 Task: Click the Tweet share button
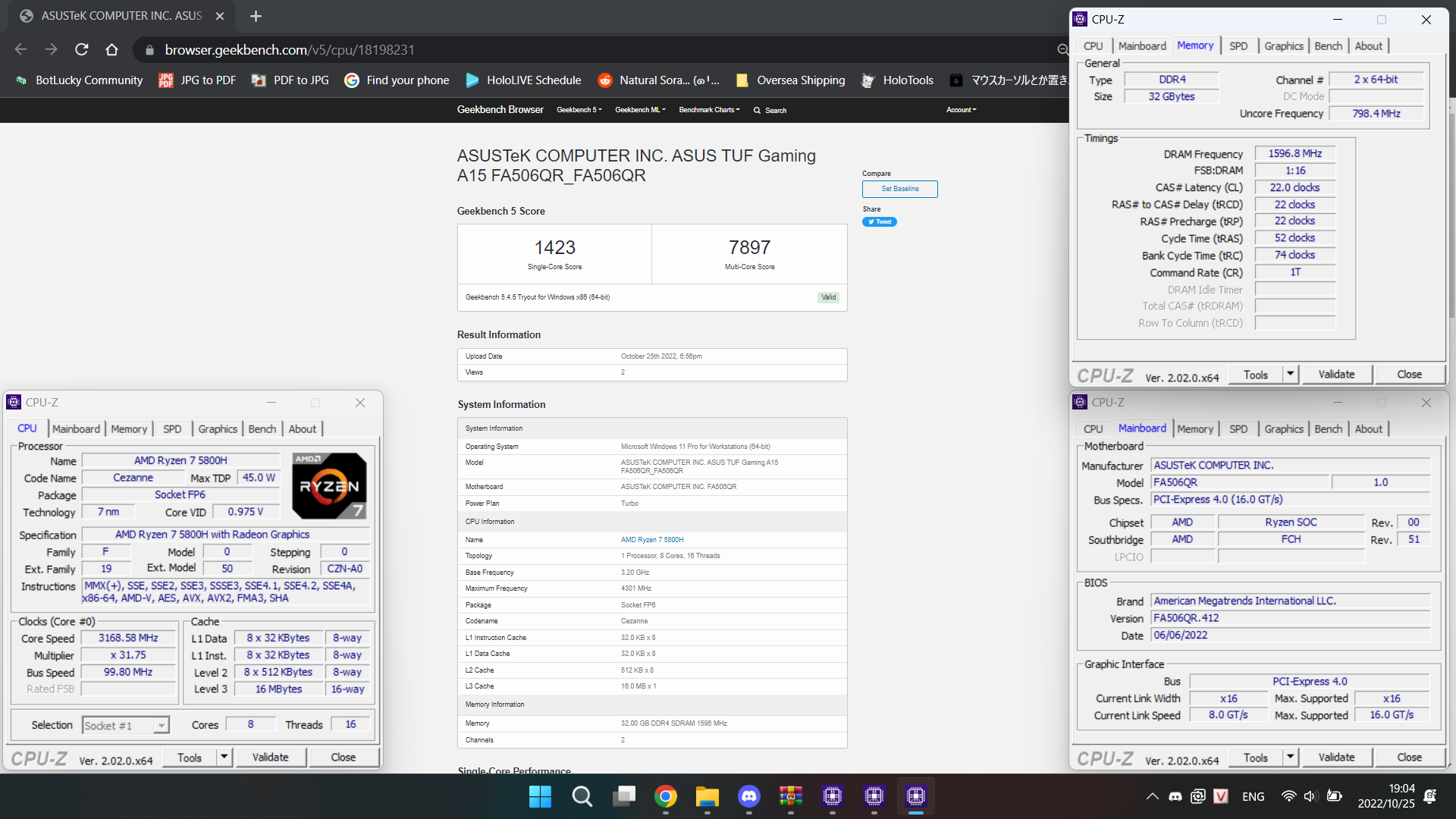[x=880, y=221]
